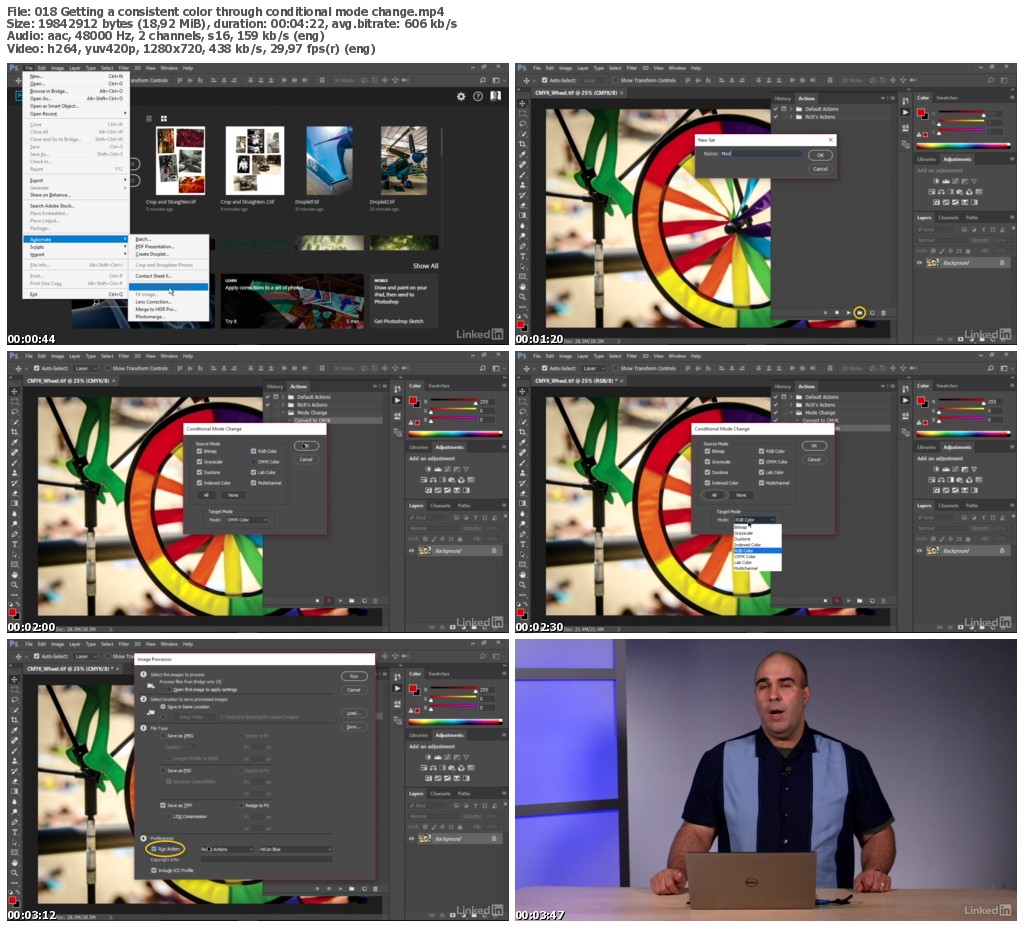Toggle the RGB Color checkbox in 00:02:30 frame
This screenshot has width=1024, height=927.
[761, 451]
